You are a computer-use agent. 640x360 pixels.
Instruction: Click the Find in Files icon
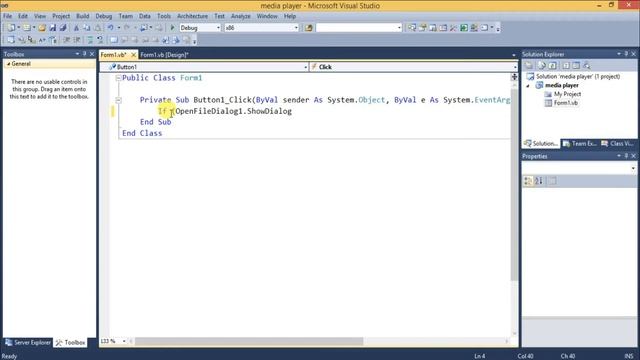309,28
